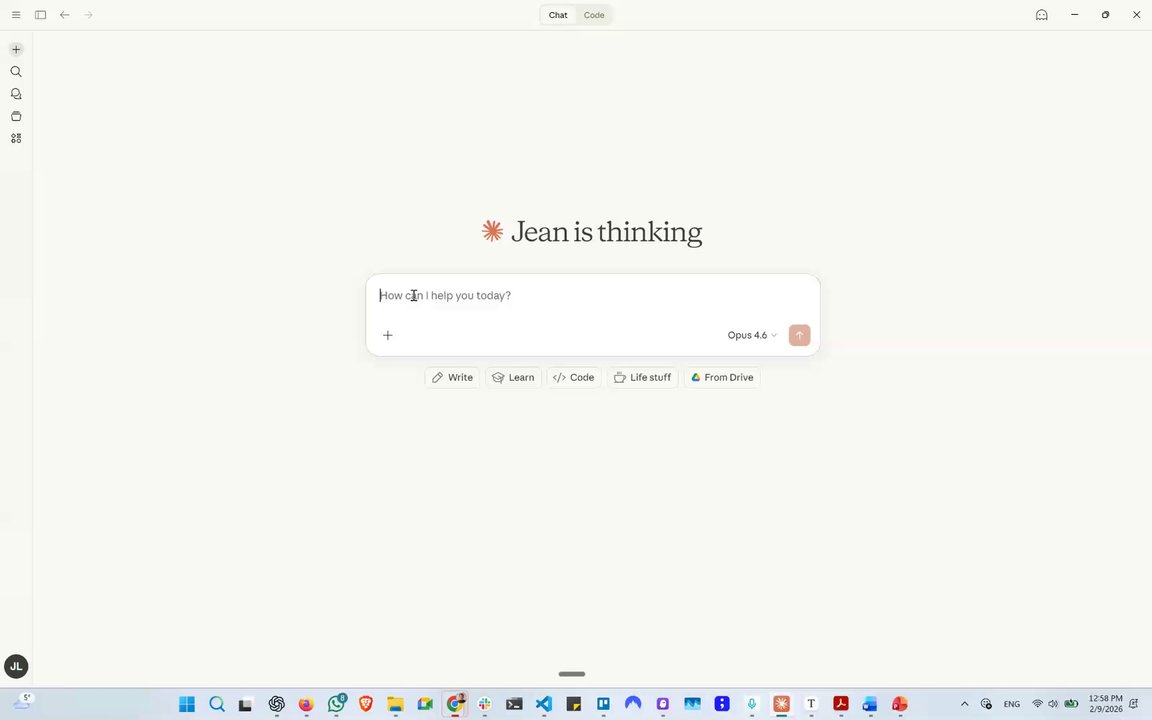The width and height of the screenshot is (1152, 720).
Task: Select the From Drive chip
Action: 721,378
